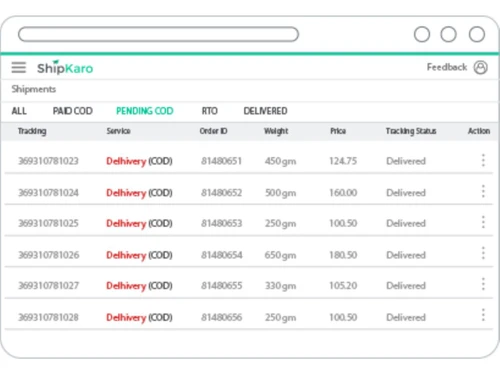Viewport: 500px width, 375px height.
Task: Click the 105.20 price value
Action: 343,286
